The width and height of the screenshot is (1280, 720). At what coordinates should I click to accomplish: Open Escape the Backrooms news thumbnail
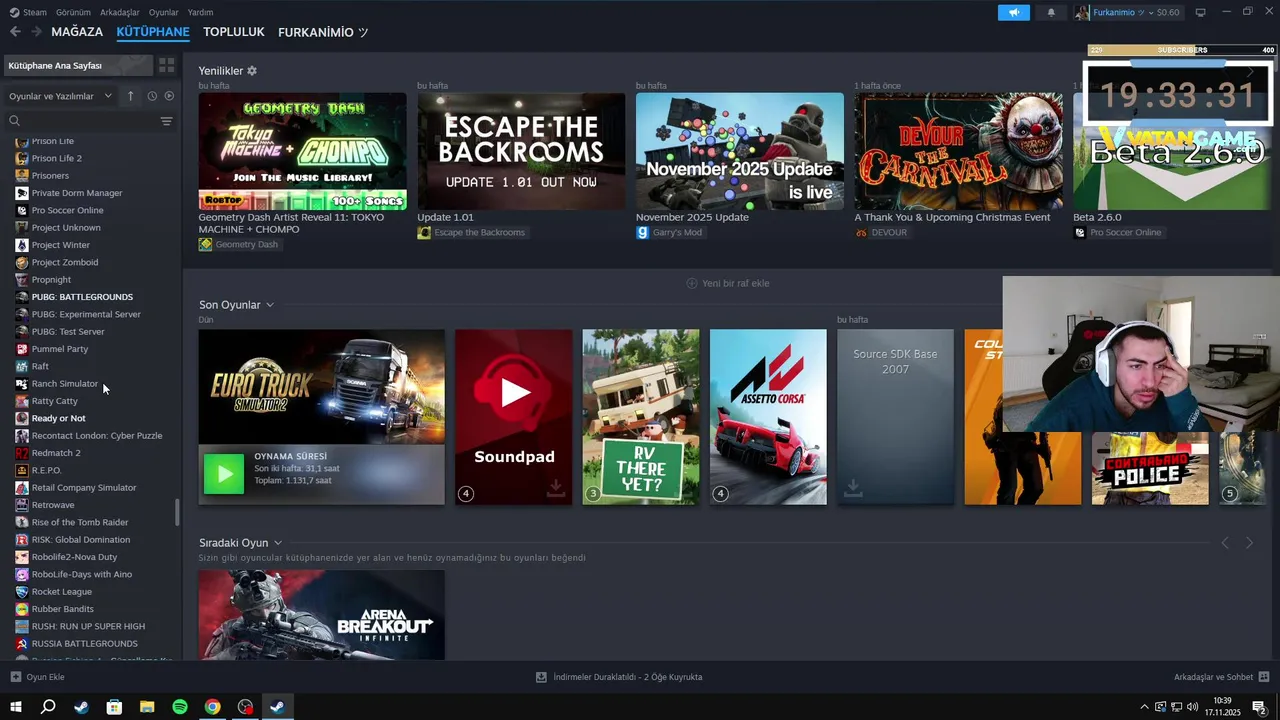tap(521, 151)
